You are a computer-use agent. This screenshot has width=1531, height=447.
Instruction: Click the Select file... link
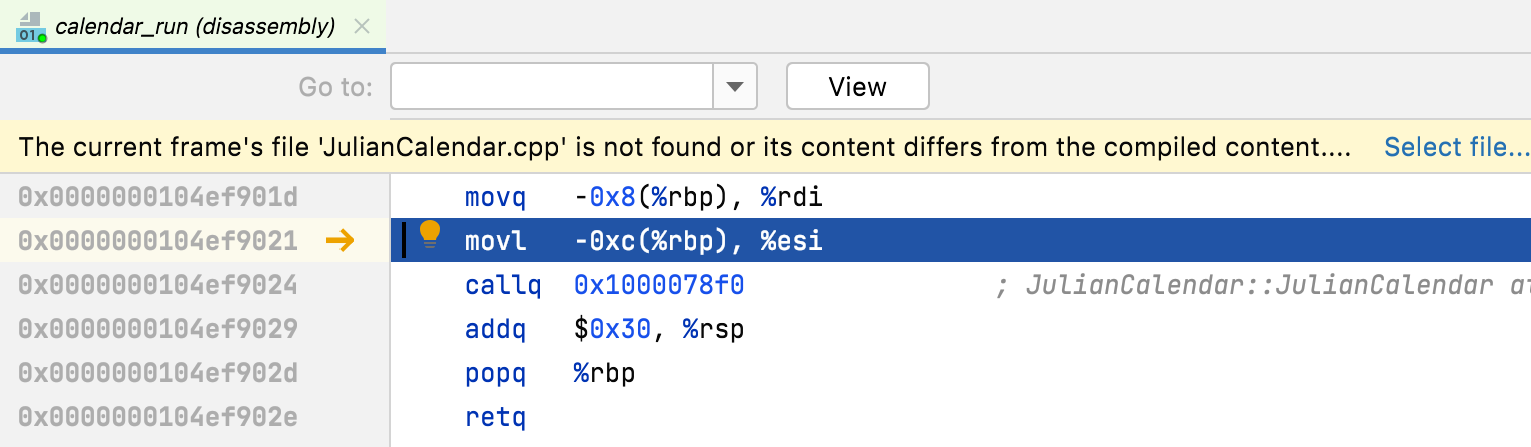(1456, 148)
